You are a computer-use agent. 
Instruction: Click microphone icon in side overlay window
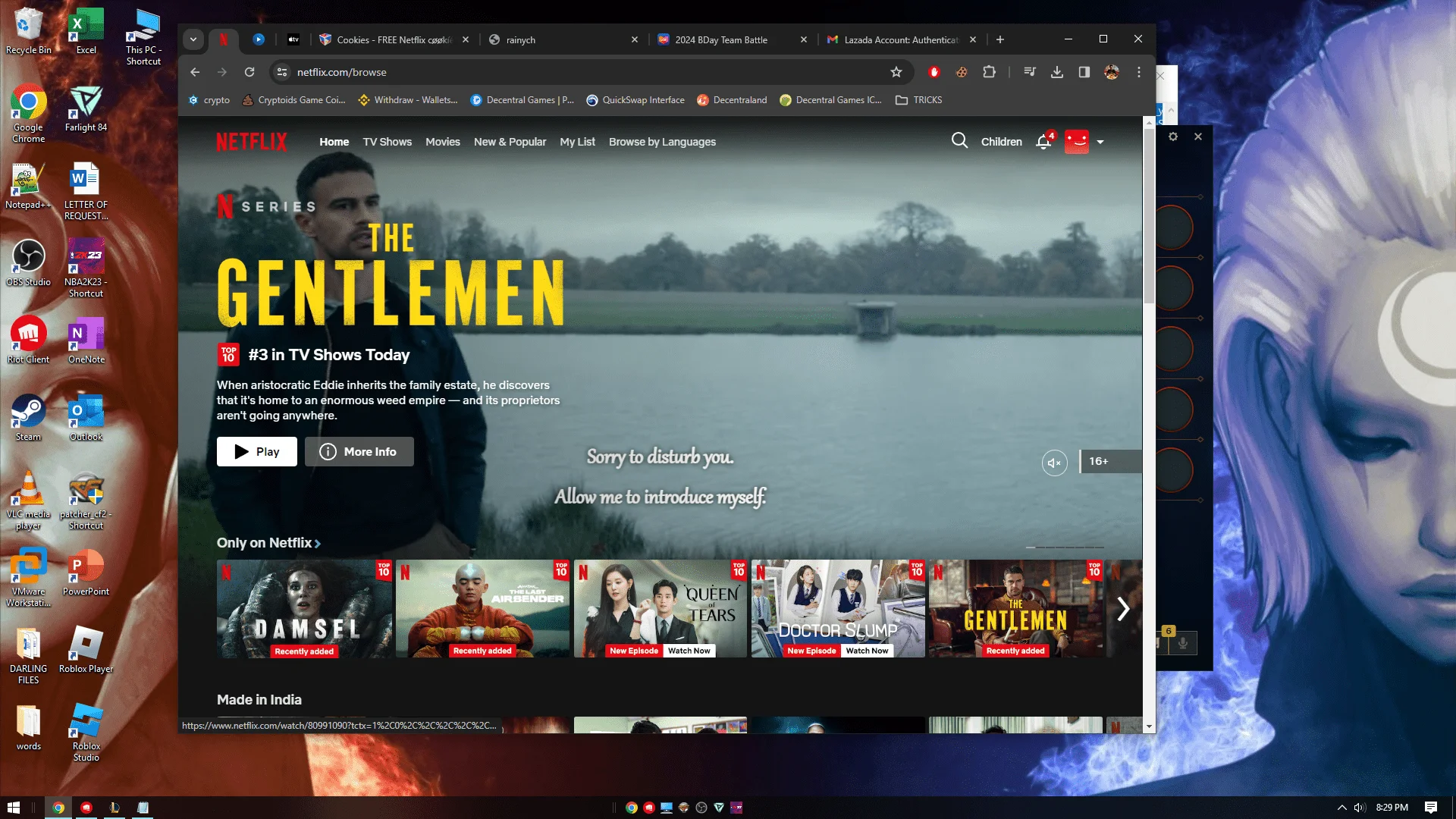point(1182,643)
